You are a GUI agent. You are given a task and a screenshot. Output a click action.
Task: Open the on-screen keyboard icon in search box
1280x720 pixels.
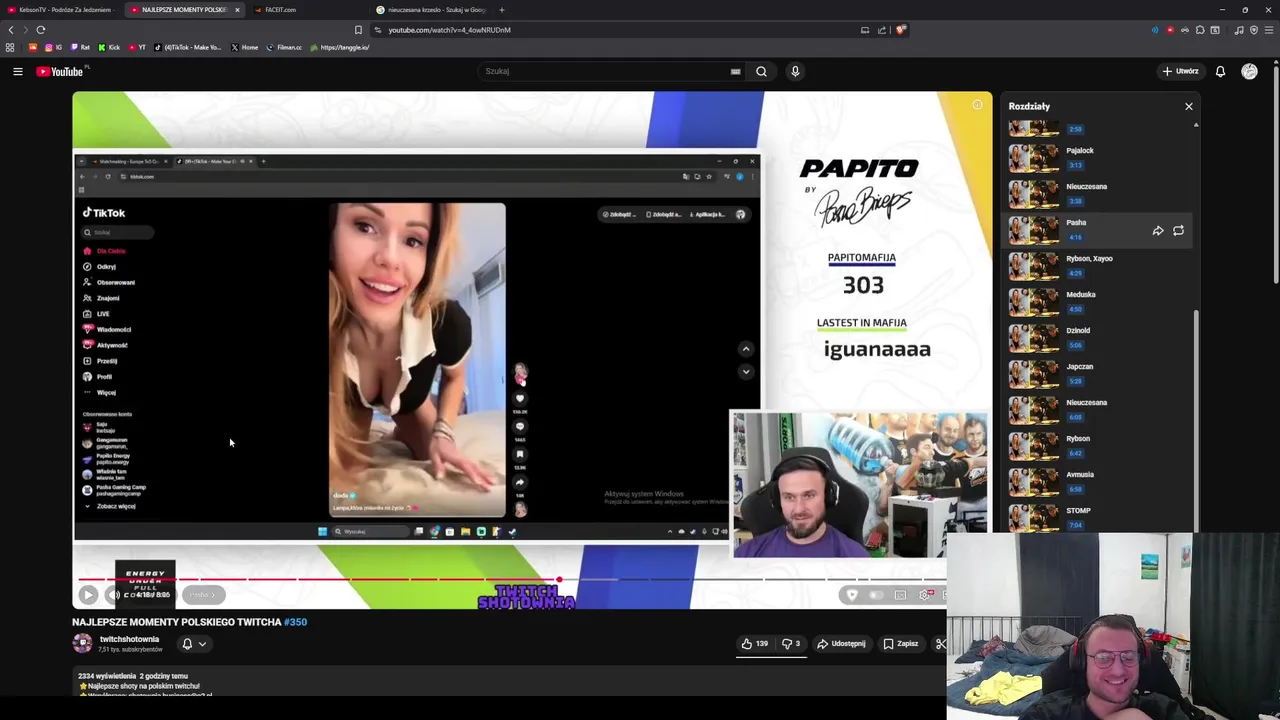click(x=735, y=71)
